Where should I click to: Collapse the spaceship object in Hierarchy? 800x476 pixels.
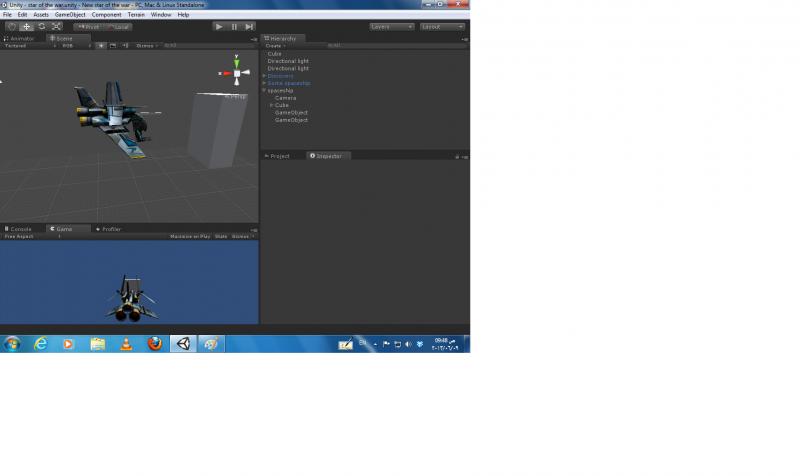(264, 90)
